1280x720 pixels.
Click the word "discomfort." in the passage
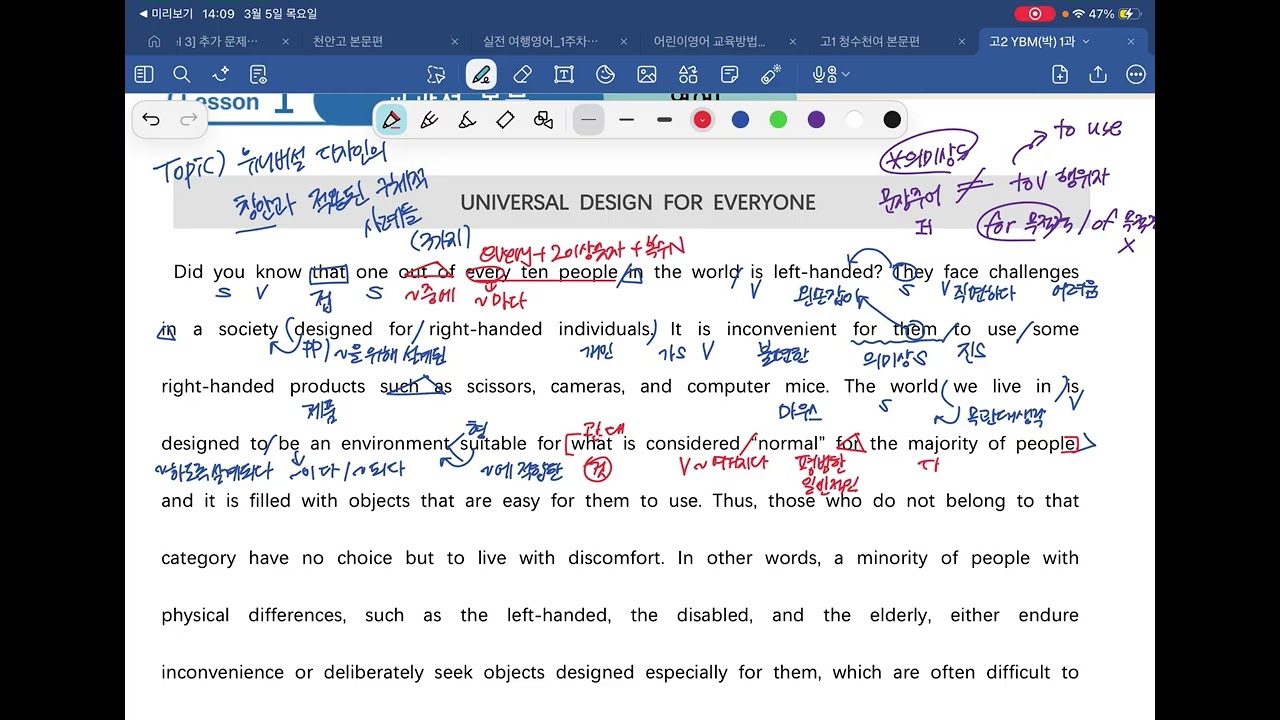616,558
